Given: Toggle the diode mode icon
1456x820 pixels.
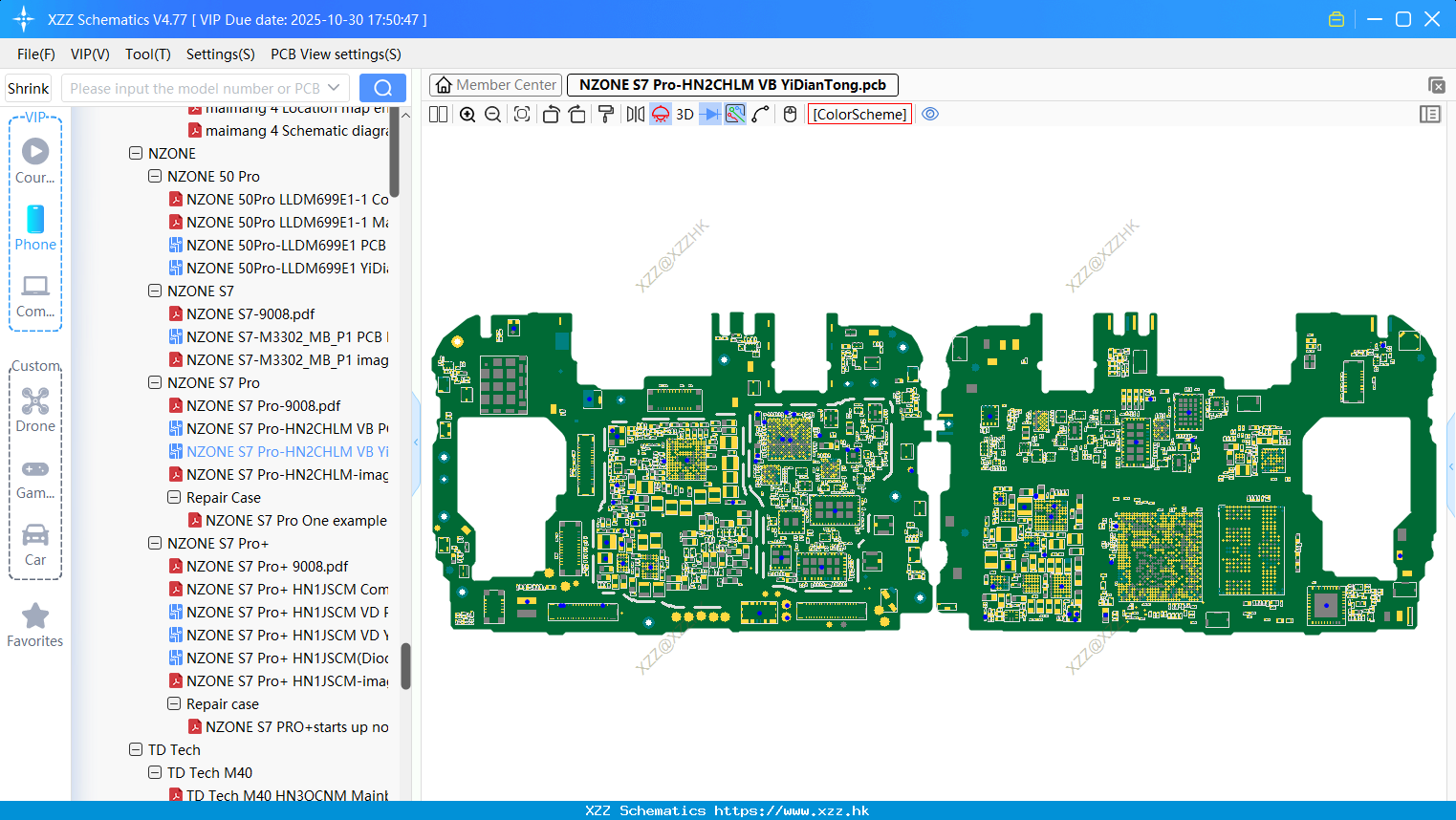Looking at the screenshot, I should [x=710, y=114].
